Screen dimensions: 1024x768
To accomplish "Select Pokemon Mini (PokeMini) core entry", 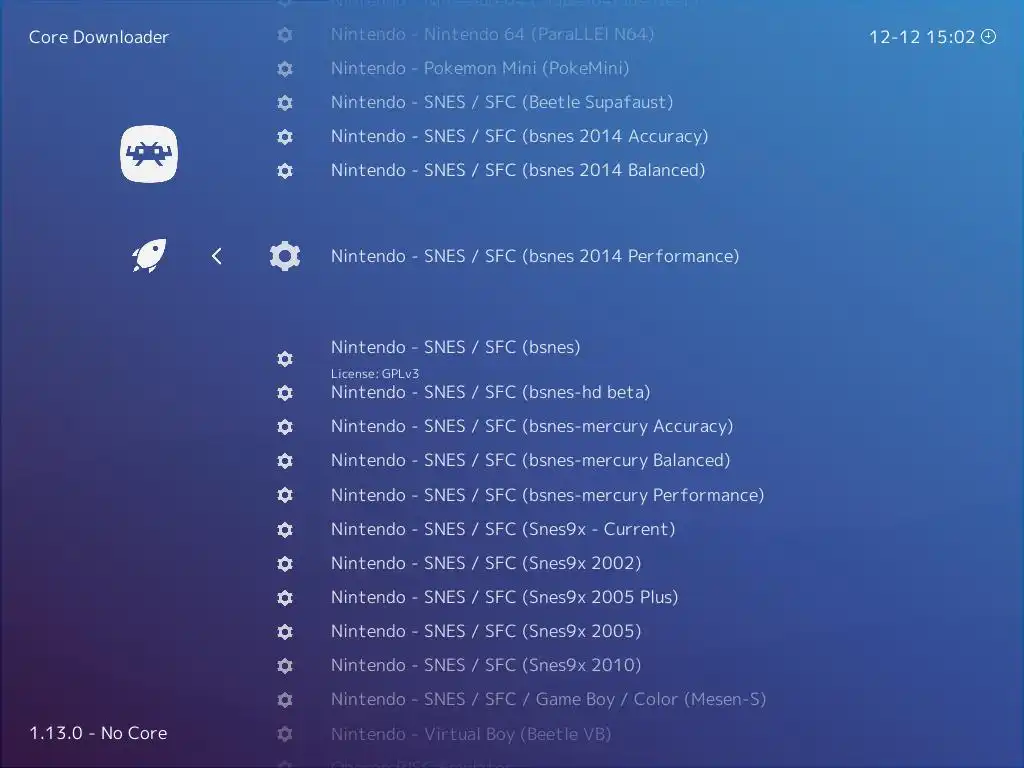I will click(480, 68).
